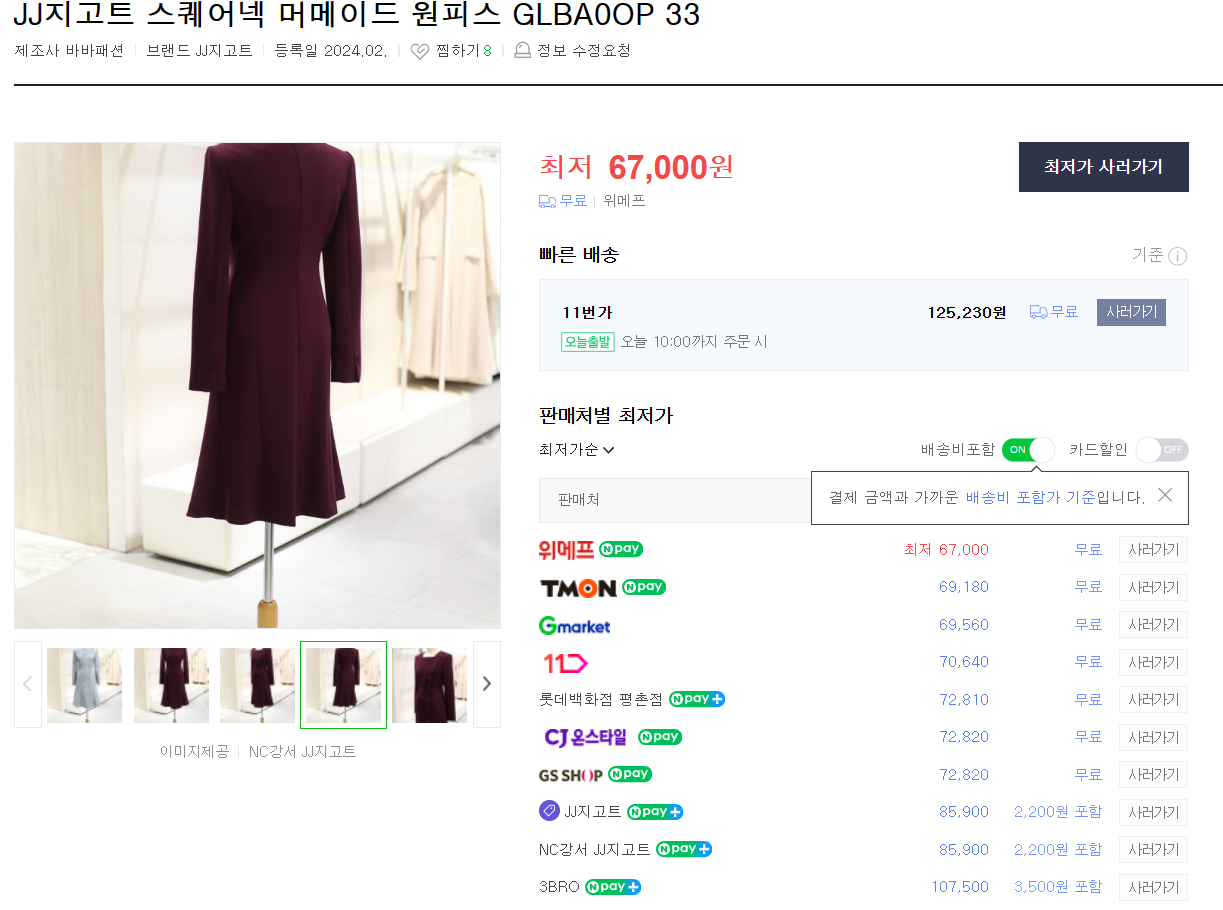Viewport: 1223px width, 910px height.
Task: Click the 최저가 사러가기 button
Action: [x=1104, y=167]
